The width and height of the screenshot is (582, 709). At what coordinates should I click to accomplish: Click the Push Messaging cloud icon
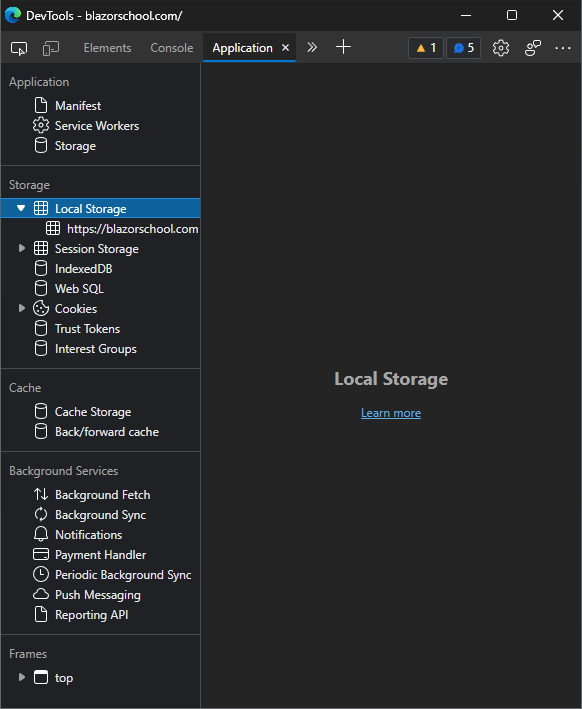[41, 594]
